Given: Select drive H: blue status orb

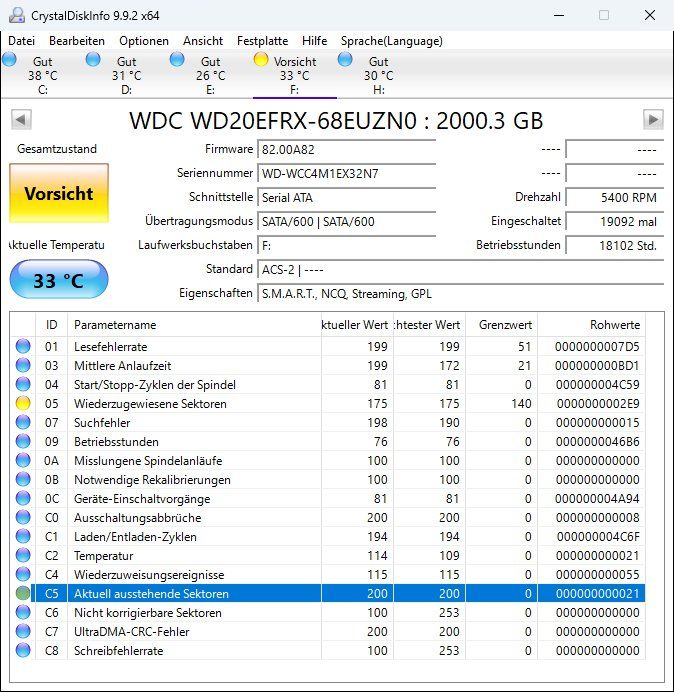Looking at the screenshot, I should (x=345, y=59).
